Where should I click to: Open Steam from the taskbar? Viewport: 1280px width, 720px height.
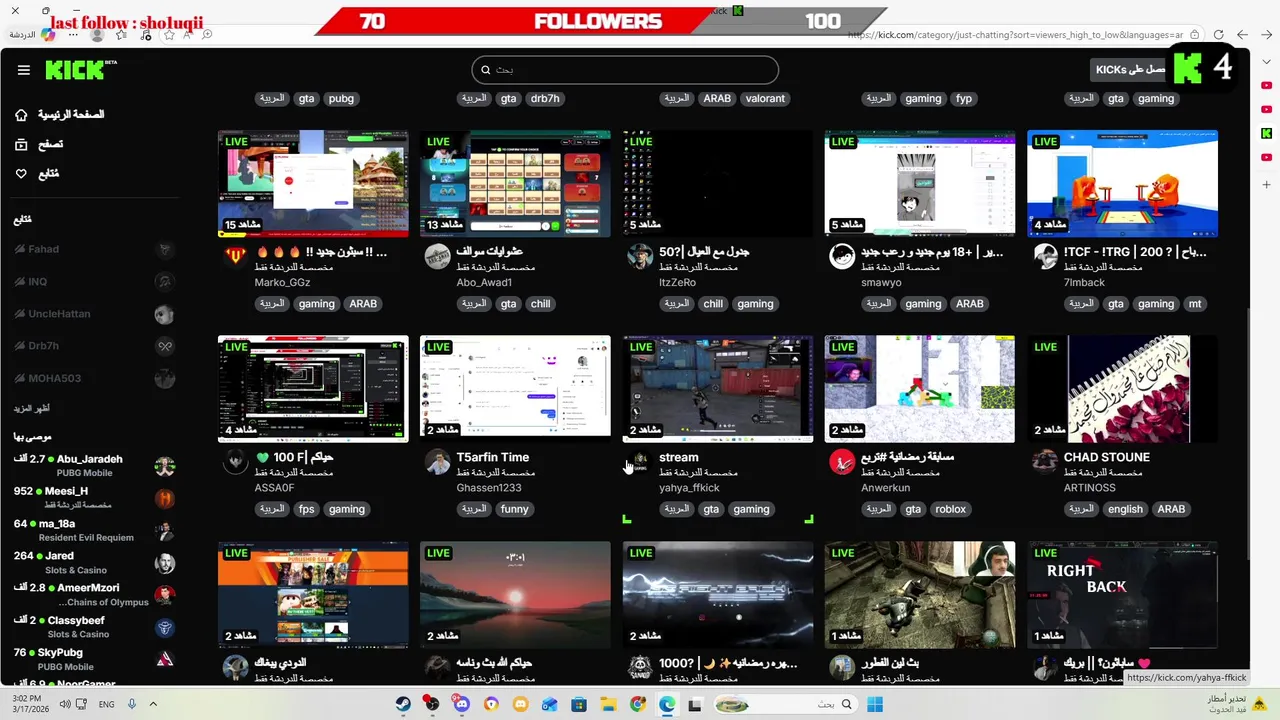pyautogui.click(x=403, y=704)
